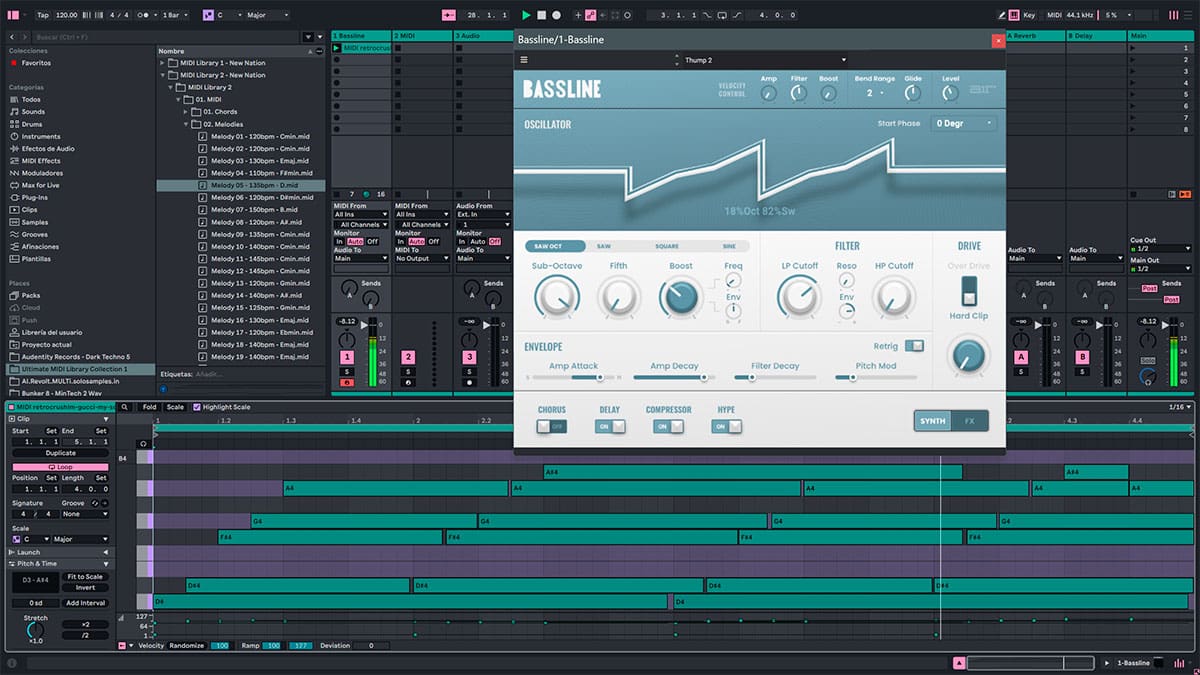The width and height of the screenshot is (1200, 675).
Task: Click the Filter Decay slider
Action: pyautogui.click(x=775, y=377)
